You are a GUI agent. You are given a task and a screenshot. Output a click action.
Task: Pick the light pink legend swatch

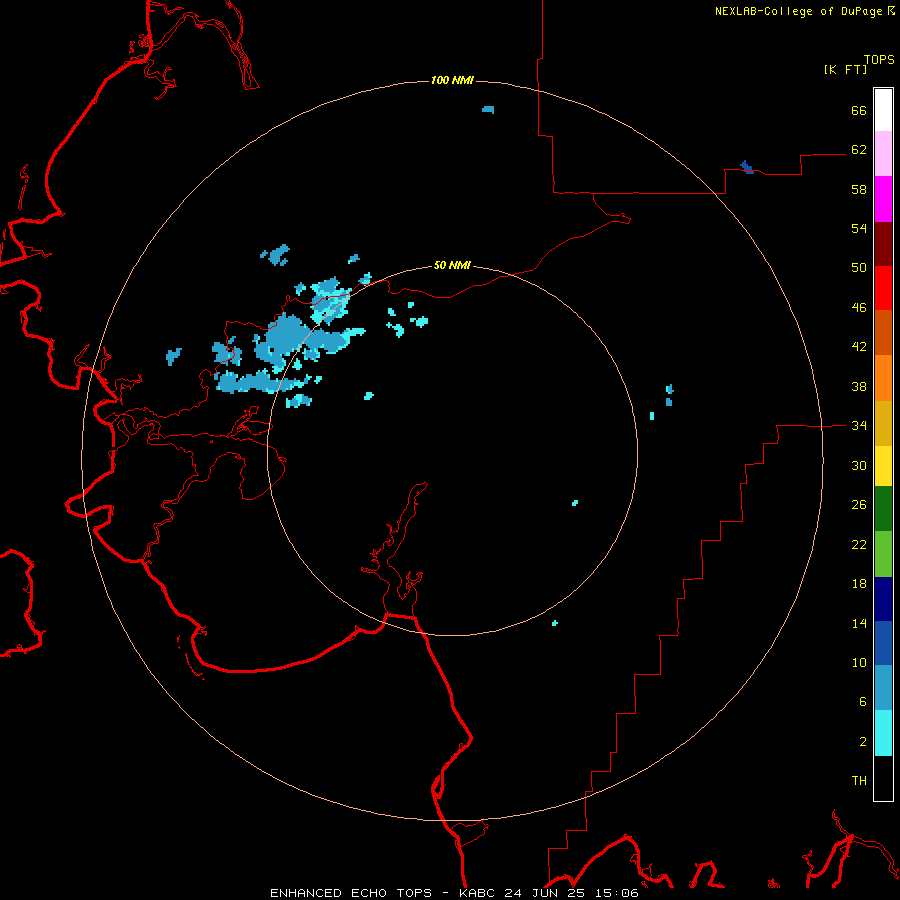(x=883, y=153)
